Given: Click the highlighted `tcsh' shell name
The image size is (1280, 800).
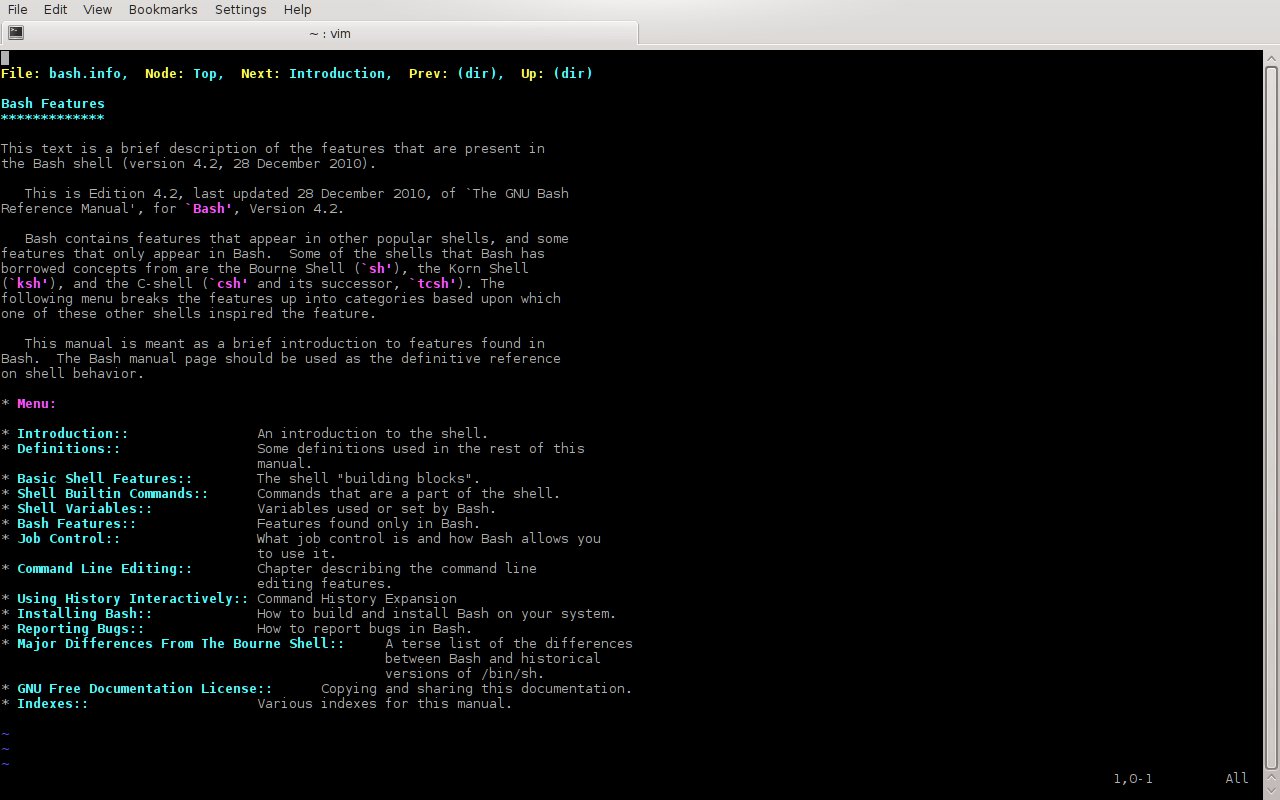Looking at the screenshot, I should pyautogui.click(x=433, y=283).
